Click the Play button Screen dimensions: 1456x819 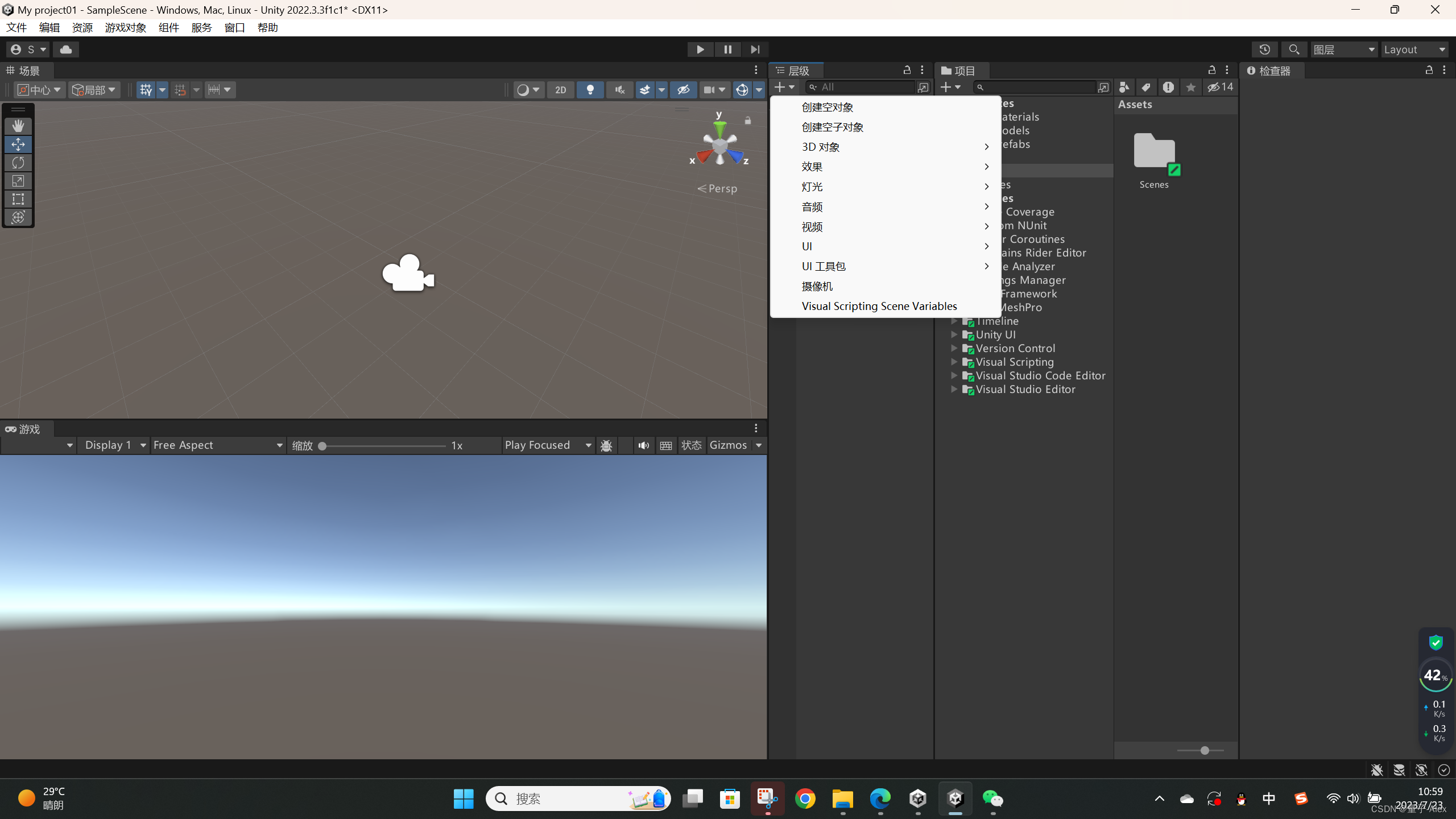click(700, 49)
